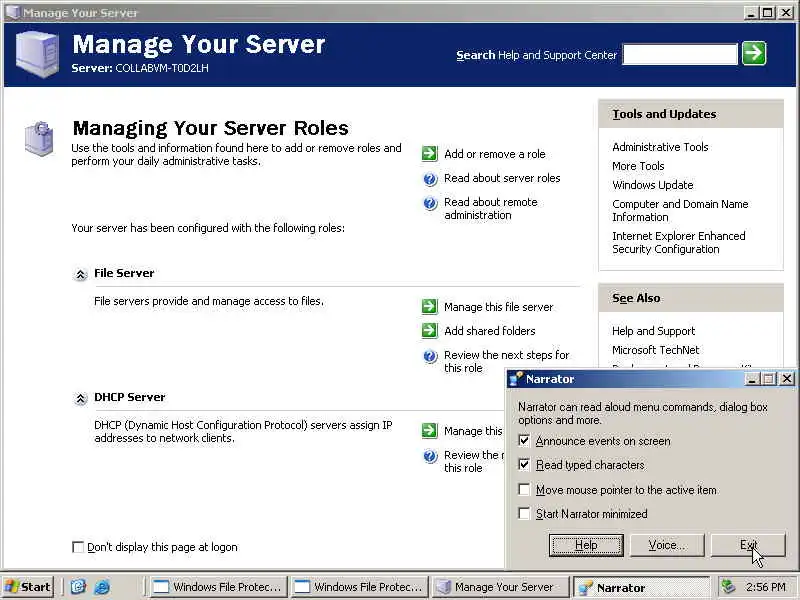
Task: Open Voice settings in Narrator
Action: click(x=667, y=545)
